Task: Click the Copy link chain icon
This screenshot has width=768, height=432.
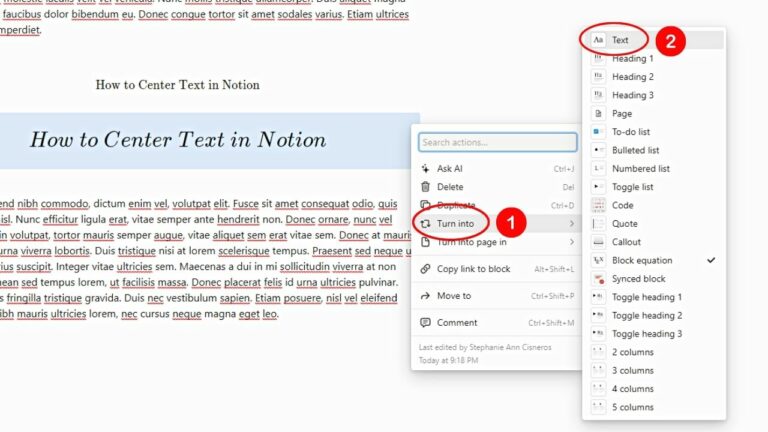Action: tap(425, 269)
